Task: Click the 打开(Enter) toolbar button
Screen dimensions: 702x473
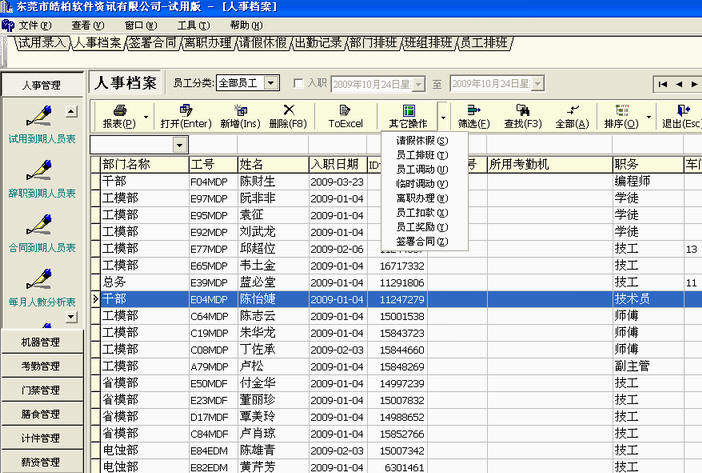Action: pyautogui.click(x=186, y=116)
